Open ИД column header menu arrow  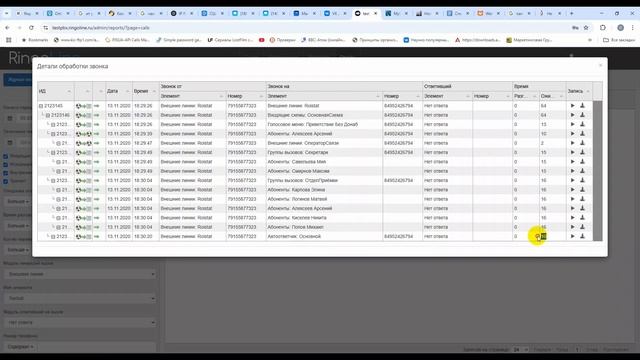pyautogui.click(x=69, y=91)
